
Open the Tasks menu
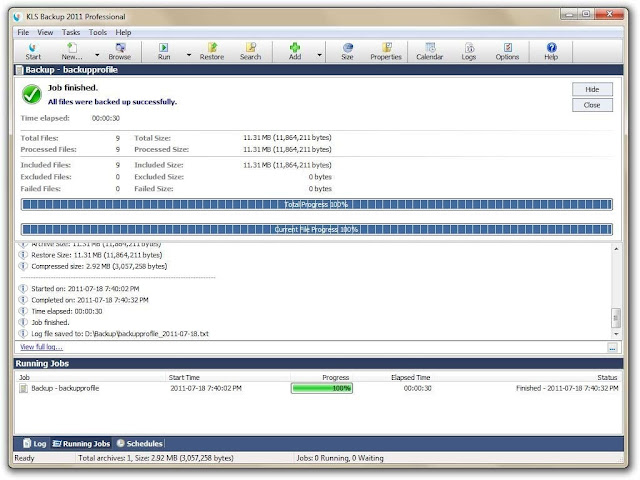pyautogui.click(x=71, y=32)
